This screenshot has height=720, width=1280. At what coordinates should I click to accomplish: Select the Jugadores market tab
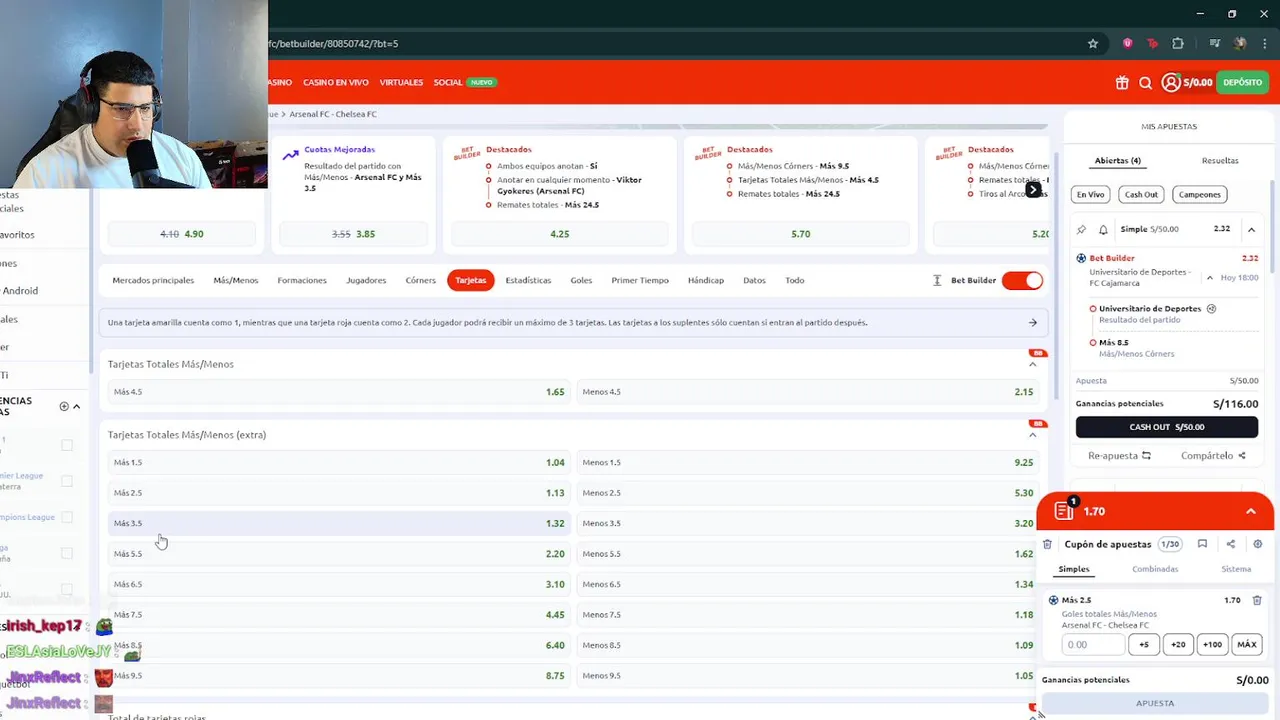(366, 280)
